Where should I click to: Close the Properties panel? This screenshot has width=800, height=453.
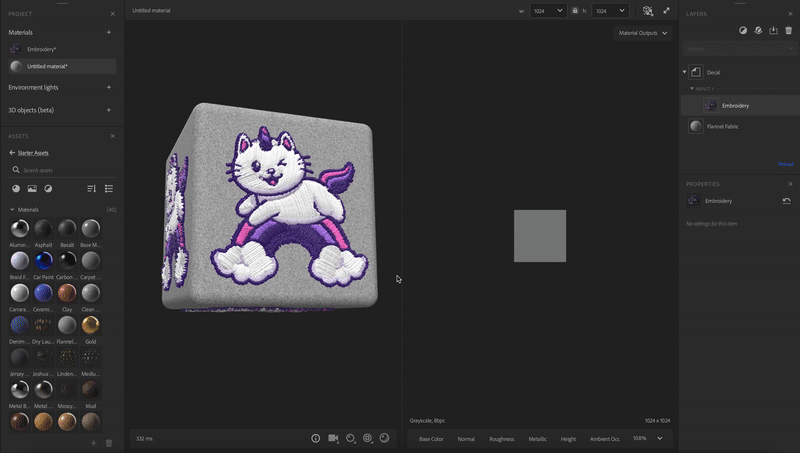pyautogui.click(x=790, y=184)
